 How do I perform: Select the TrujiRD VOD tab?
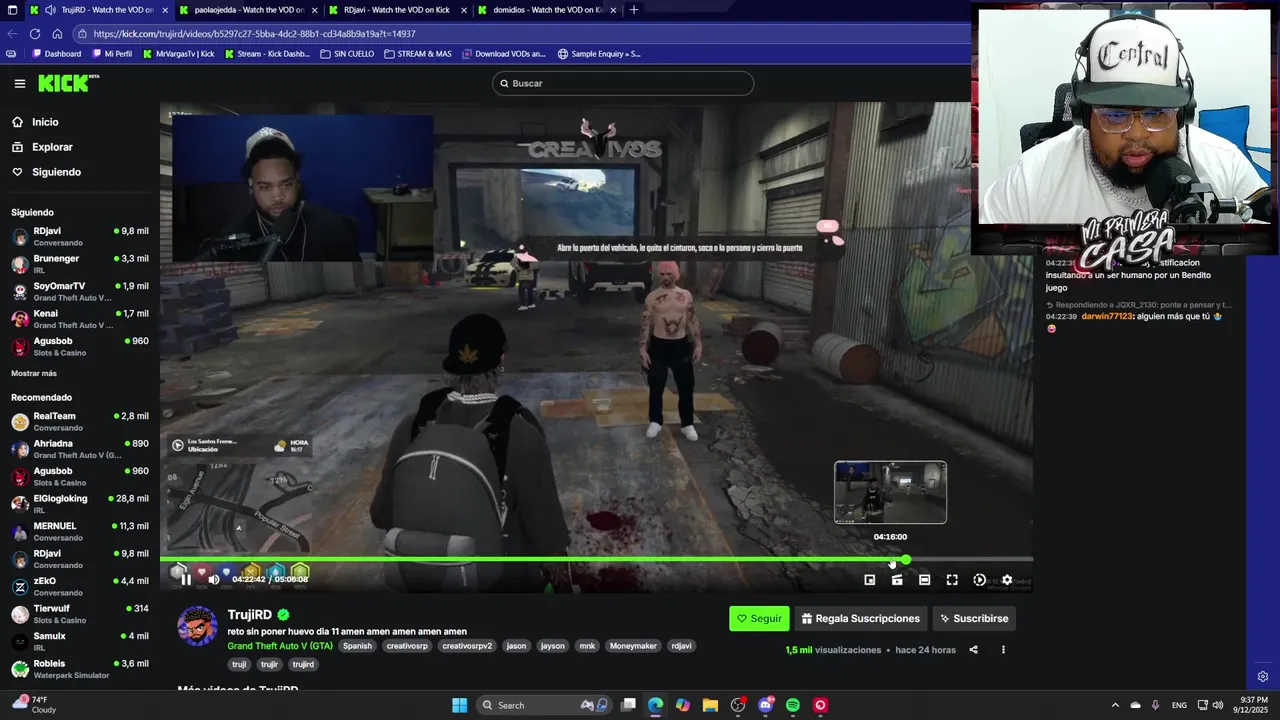pos(98,10)
